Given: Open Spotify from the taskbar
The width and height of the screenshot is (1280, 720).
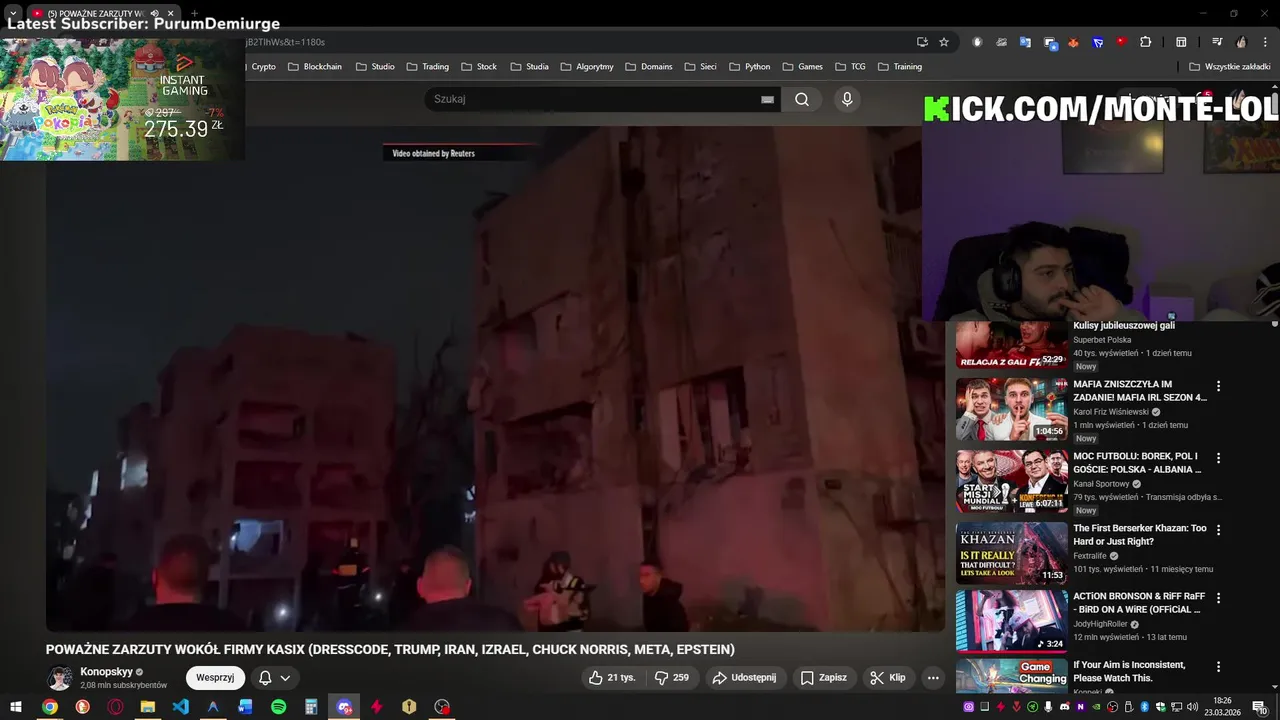Looking at the screenshot, I should [279, 707].
